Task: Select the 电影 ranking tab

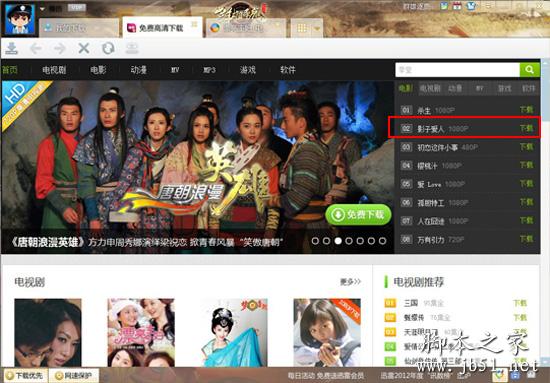Action: (x=406, y=88)
